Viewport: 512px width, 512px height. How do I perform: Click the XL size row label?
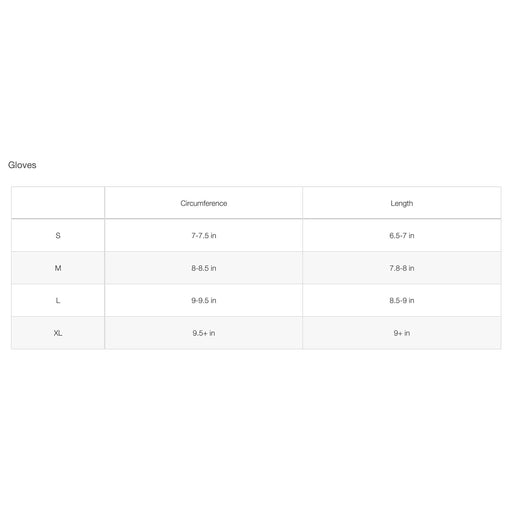[58, 333]
